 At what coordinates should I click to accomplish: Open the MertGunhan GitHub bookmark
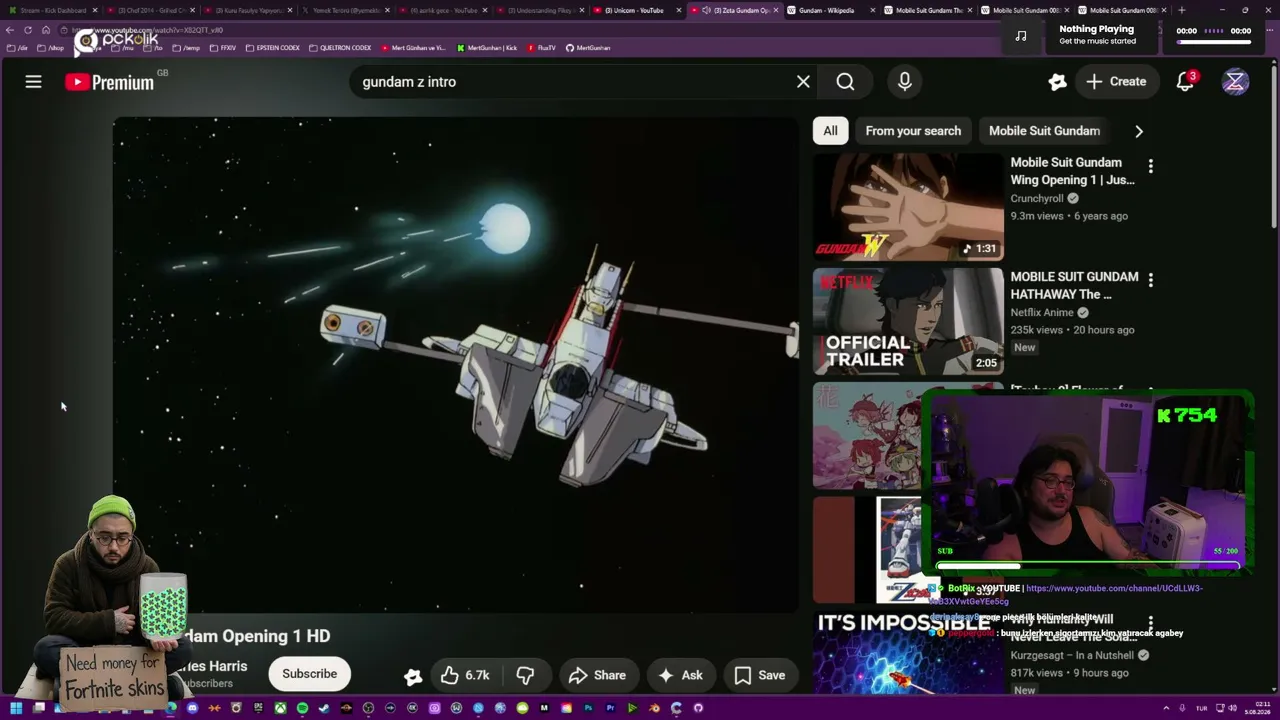(588, 48)
